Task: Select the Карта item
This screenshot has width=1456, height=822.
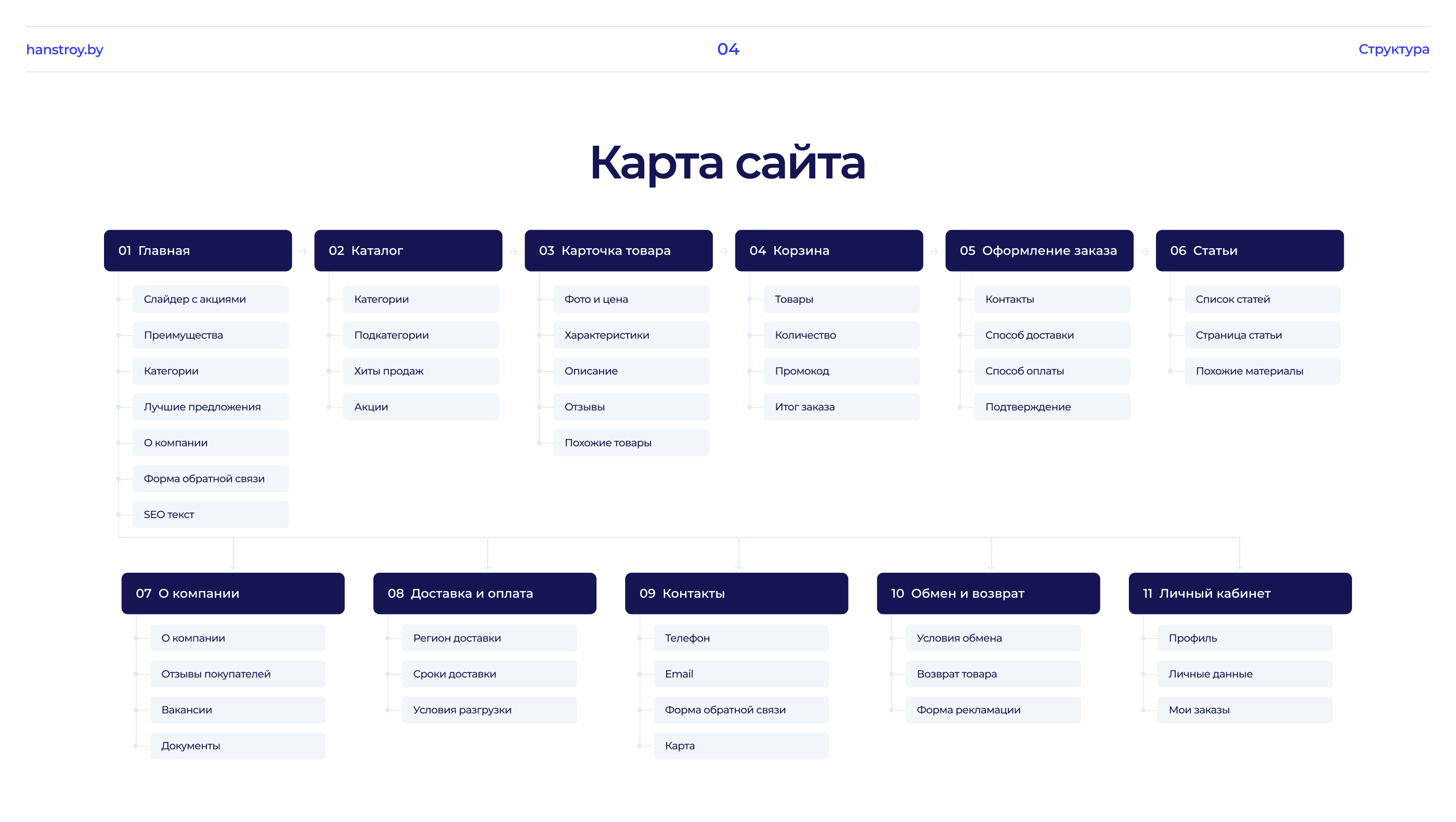Action: coord(741,746)
